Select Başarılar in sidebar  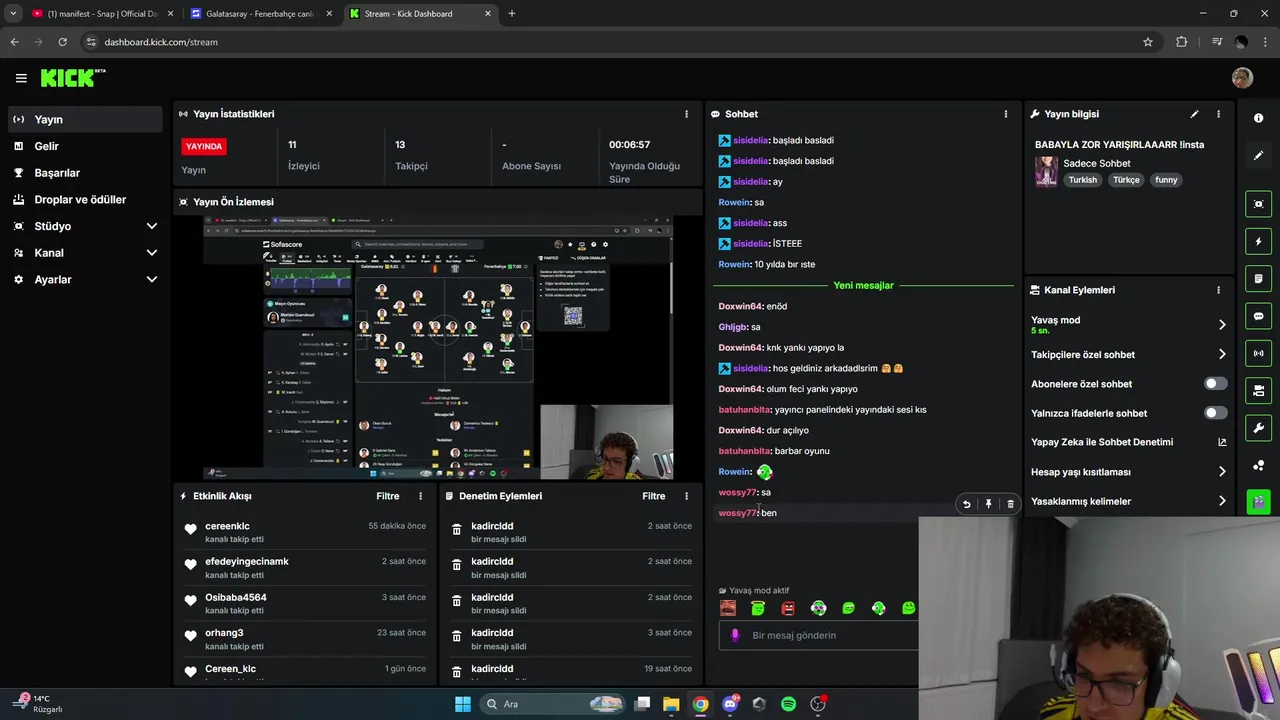click(85, 173)
